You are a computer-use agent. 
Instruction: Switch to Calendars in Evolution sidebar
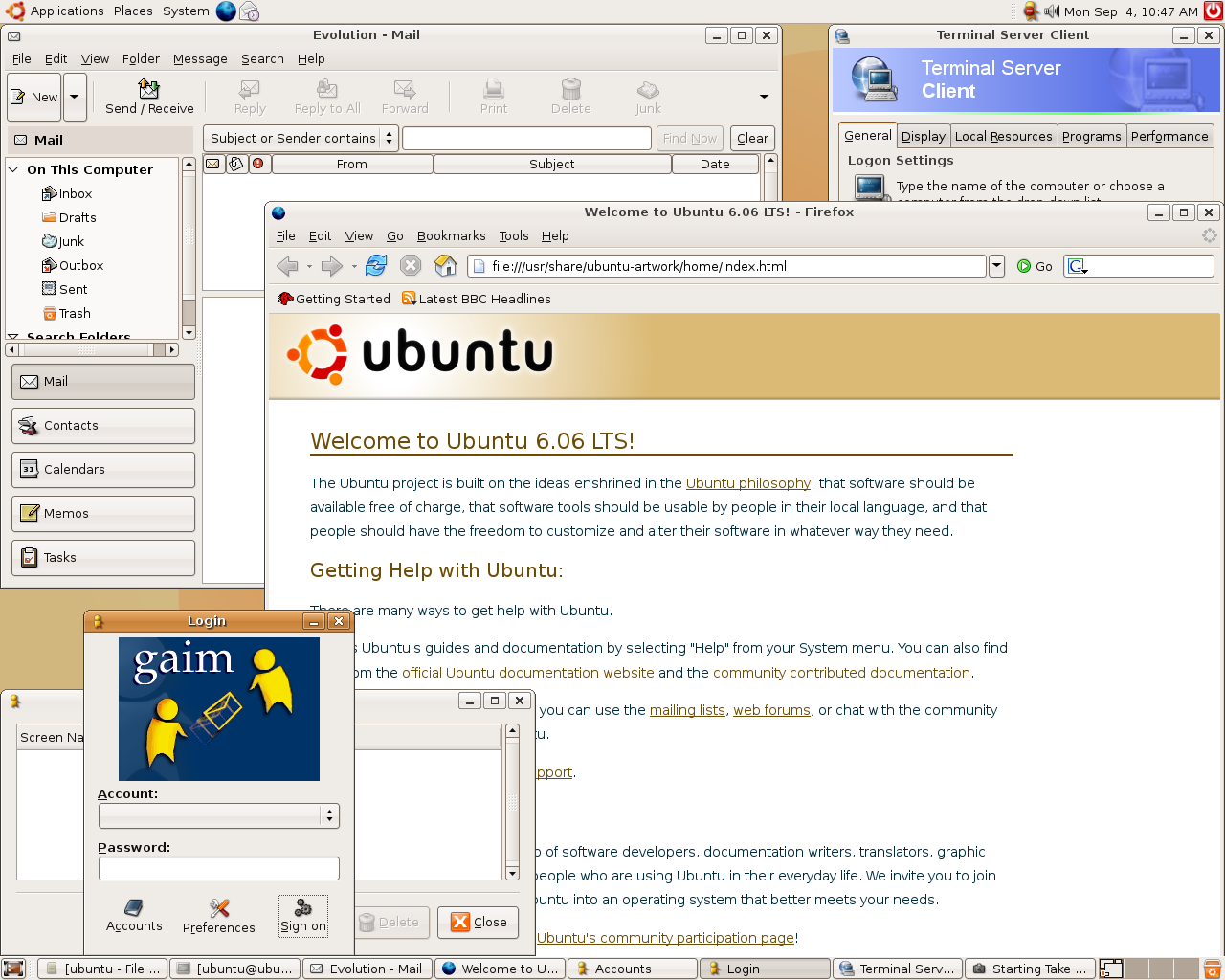pos(103,470)
